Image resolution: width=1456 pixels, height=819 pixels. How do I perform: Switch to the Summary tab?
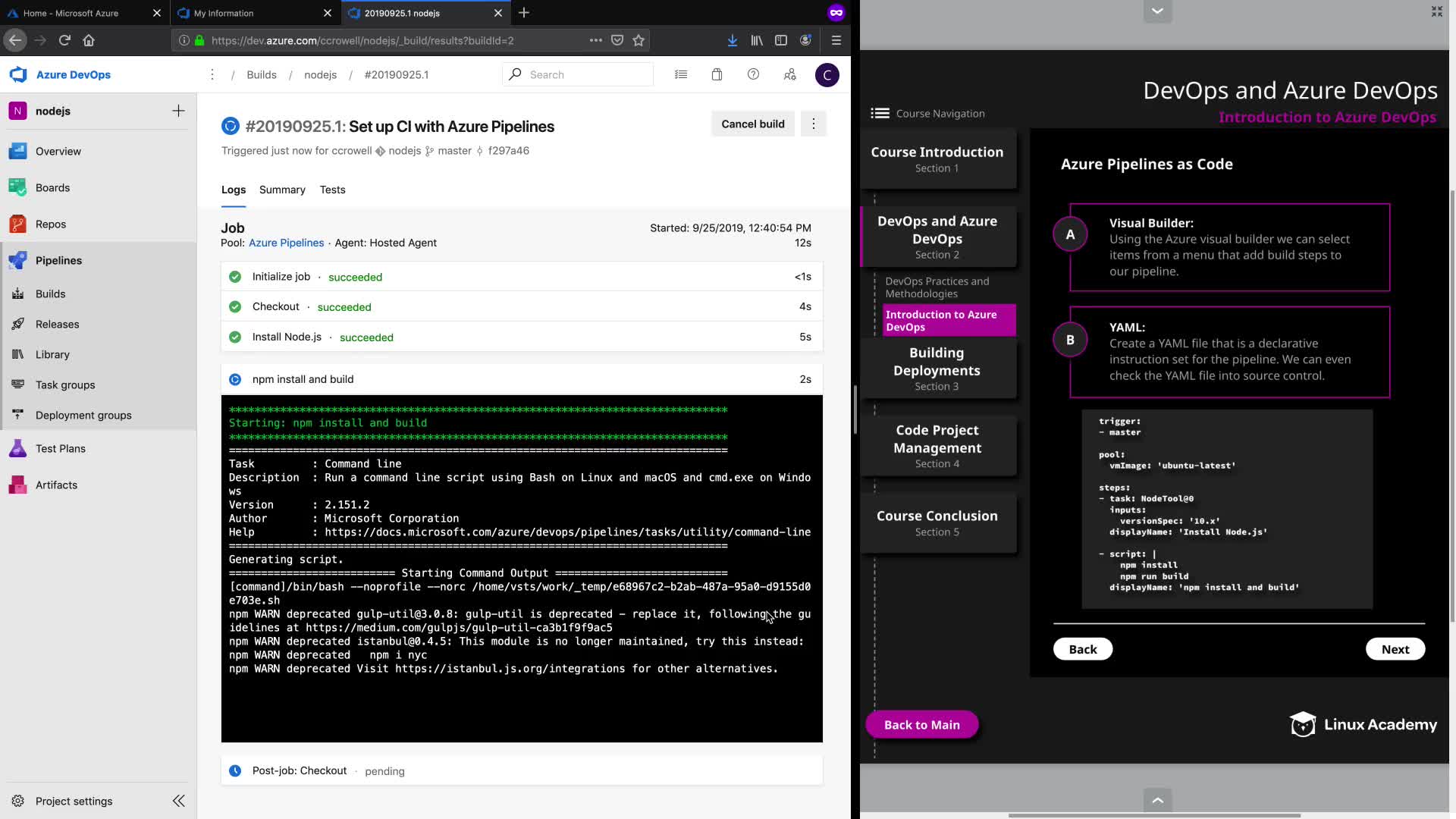pos(282,190)
